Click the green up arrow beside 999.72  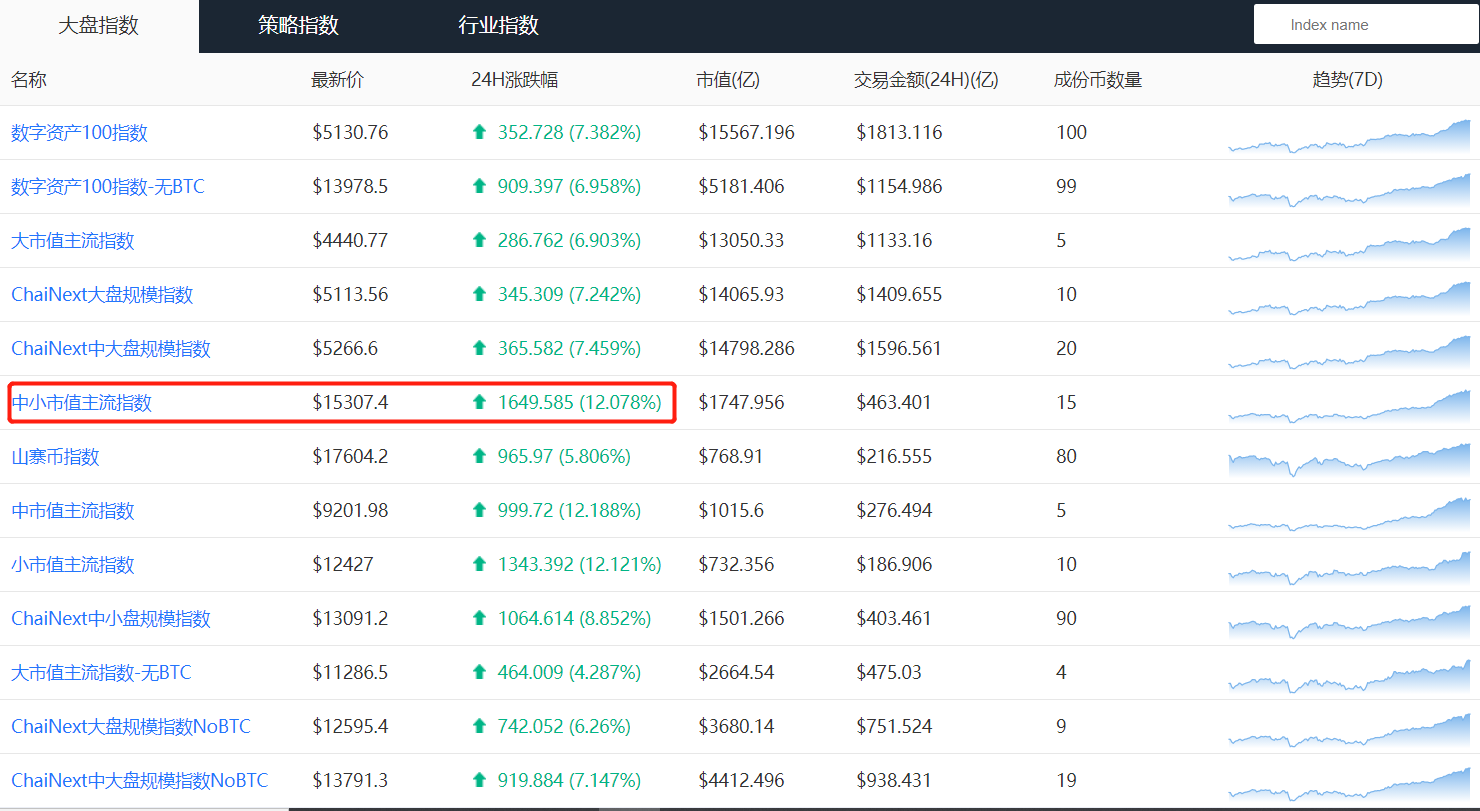click(x=479, y=510)
